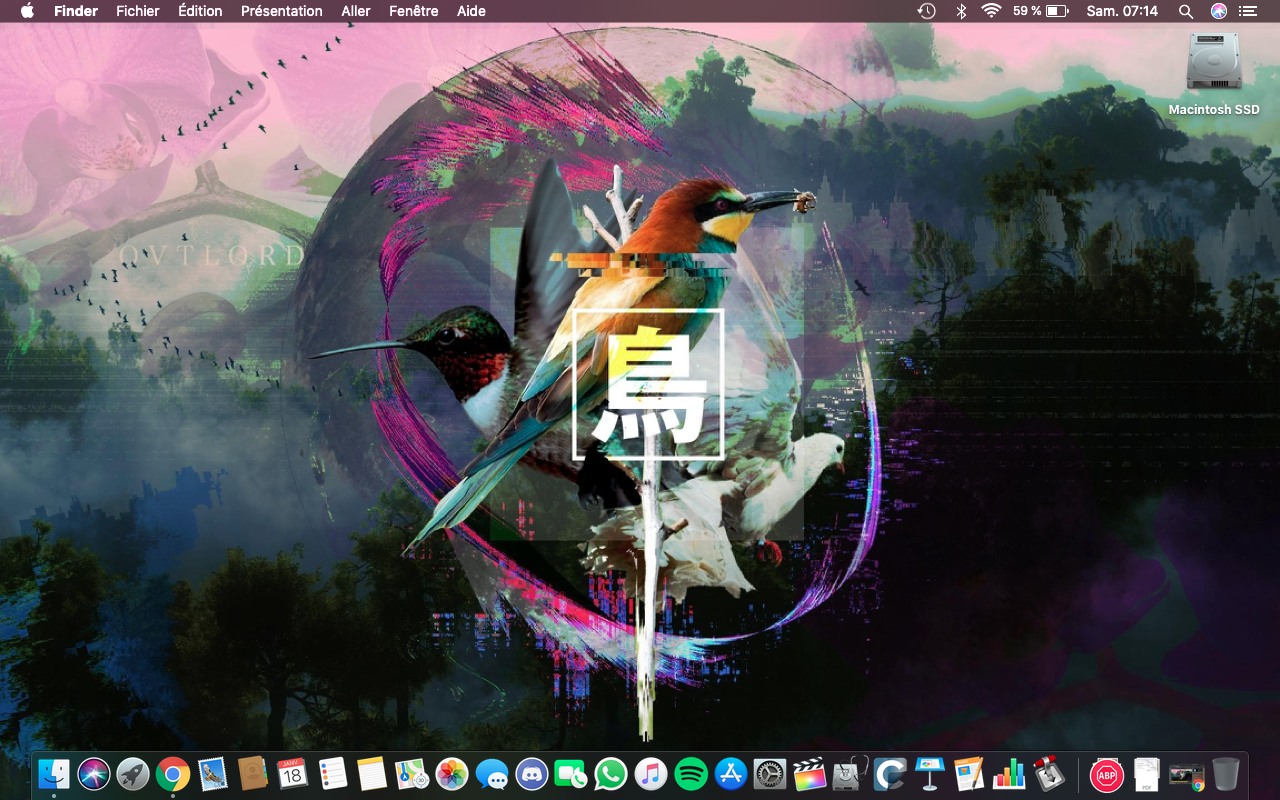Screen dimensions: 1280x800
Task: Open the Keynote app
Action: pyautogui.click(x=930, y=773)
